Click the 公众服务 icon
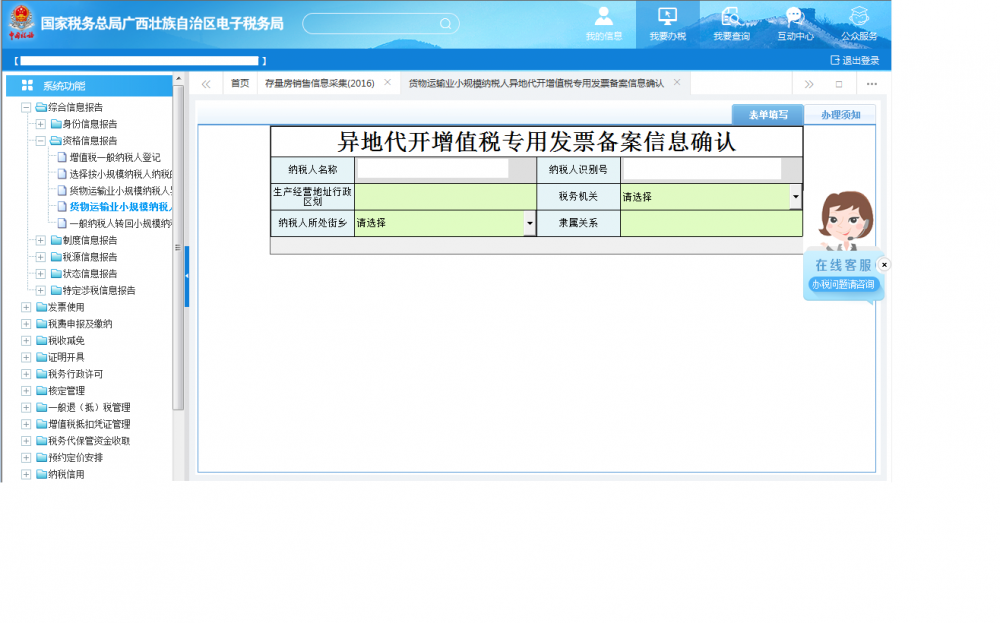 [x=858, y=17]
